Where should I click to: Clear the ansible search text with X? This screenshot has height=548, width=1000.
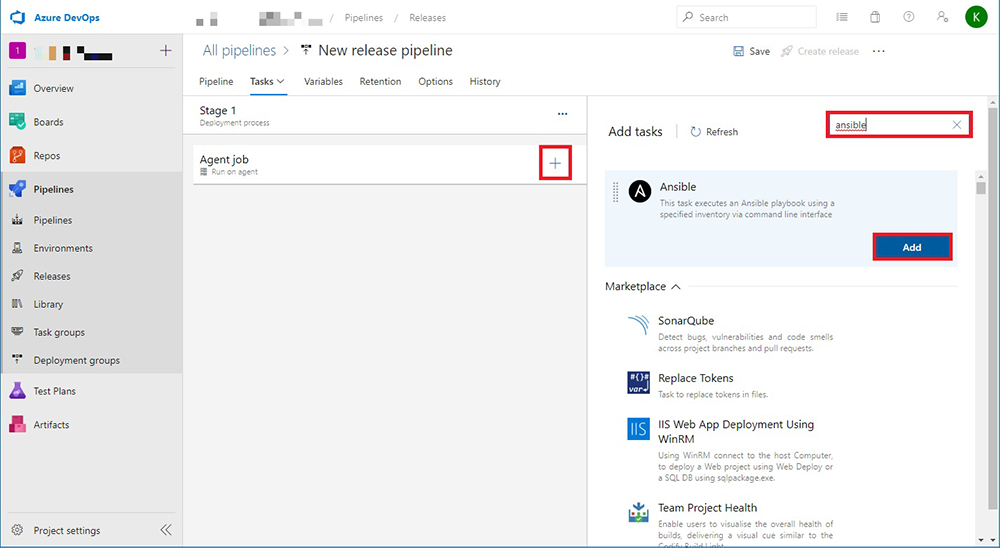pyautogui.click(x=957, y=125)
